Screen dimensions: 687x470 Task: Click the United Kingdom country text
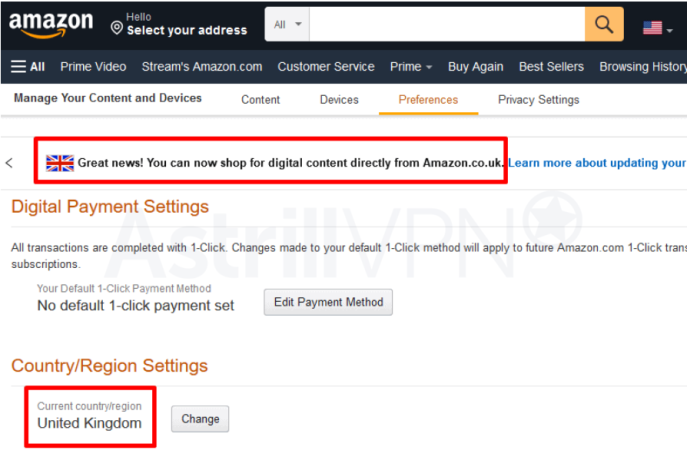tap(89, 423)
